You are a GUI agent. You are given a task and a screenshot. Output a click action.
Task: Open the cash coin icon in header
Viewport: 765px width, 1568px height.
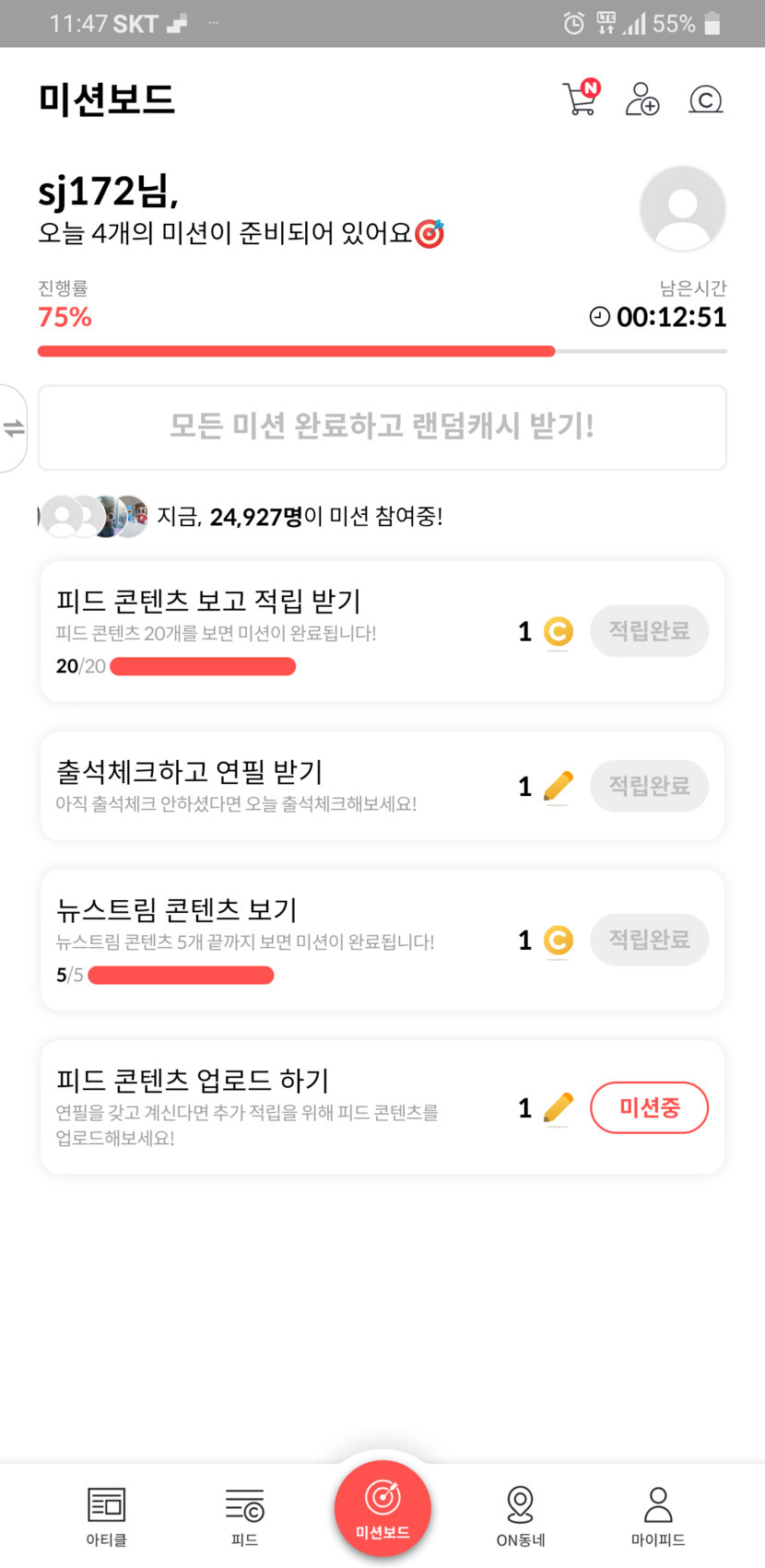pyautogui.click(x=705, y=99)
